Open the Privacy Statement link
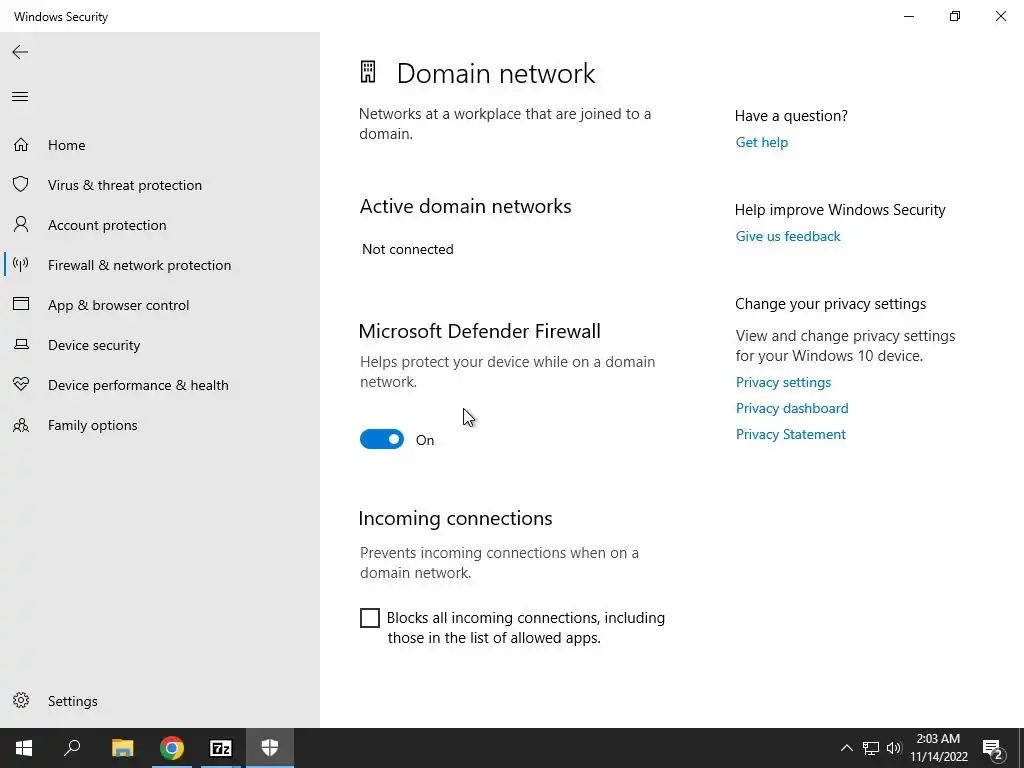Screen dimensions: 1024x768 point(790,434)
